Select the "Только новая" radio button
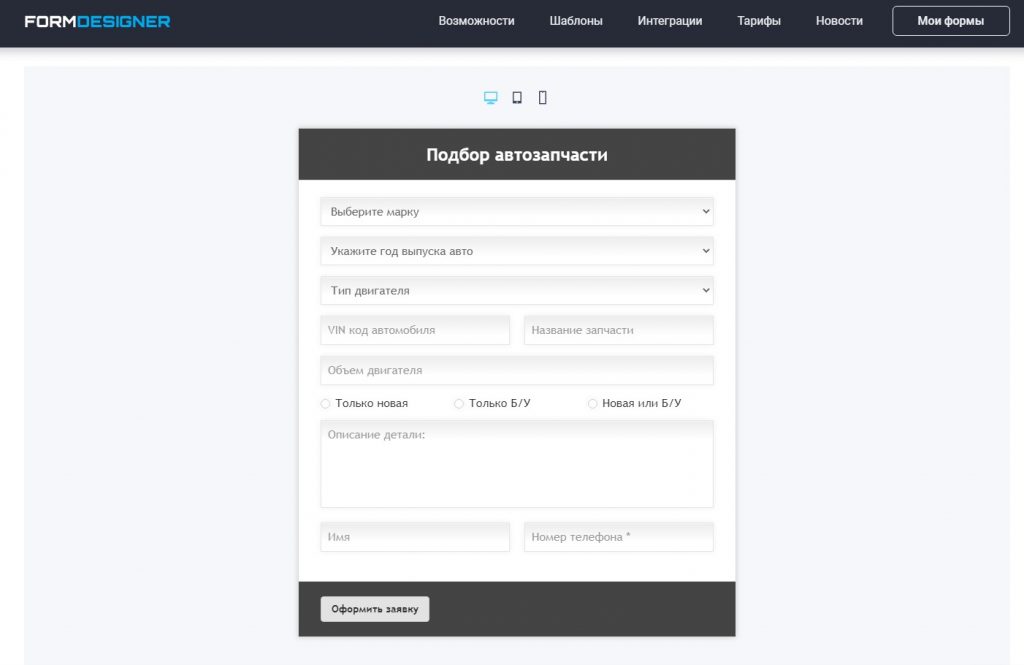The image size is (1024, 665). tap(326, 404)
